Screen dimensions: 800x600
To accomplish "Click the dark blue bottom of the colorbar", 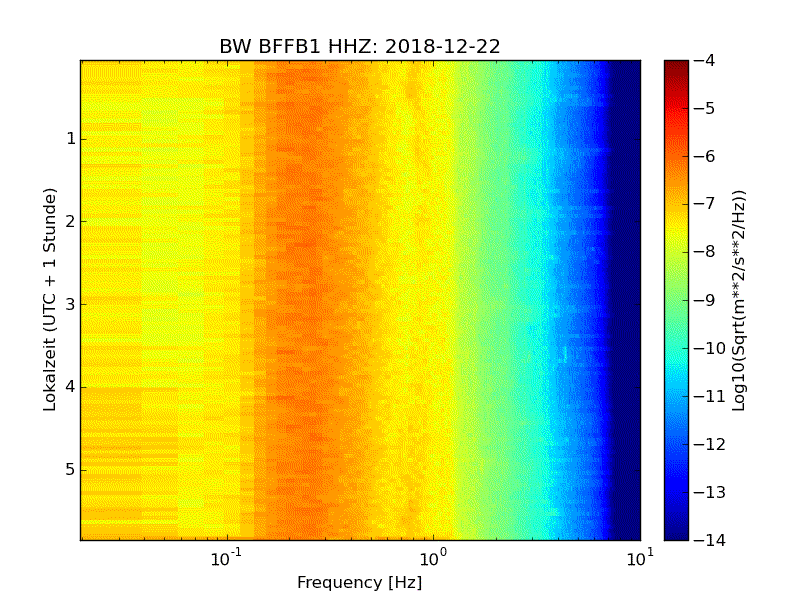I will pos(676,531).
